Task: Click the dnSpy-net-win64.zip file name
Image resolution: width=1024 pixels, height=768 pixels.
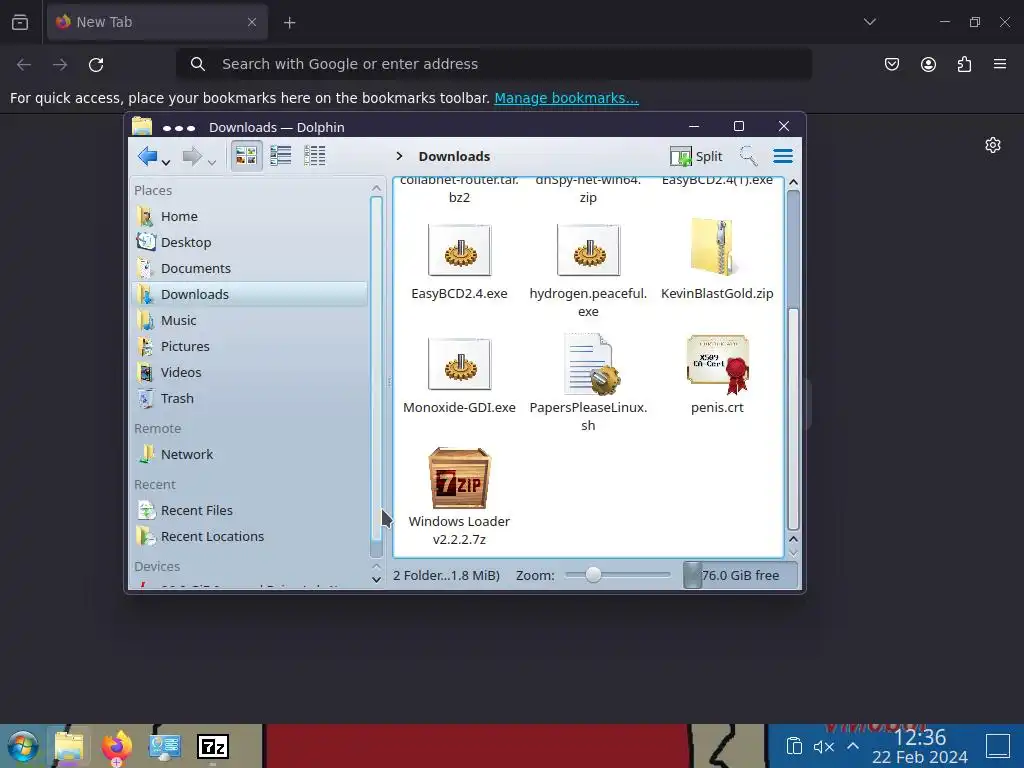Action: pos(588,188)
